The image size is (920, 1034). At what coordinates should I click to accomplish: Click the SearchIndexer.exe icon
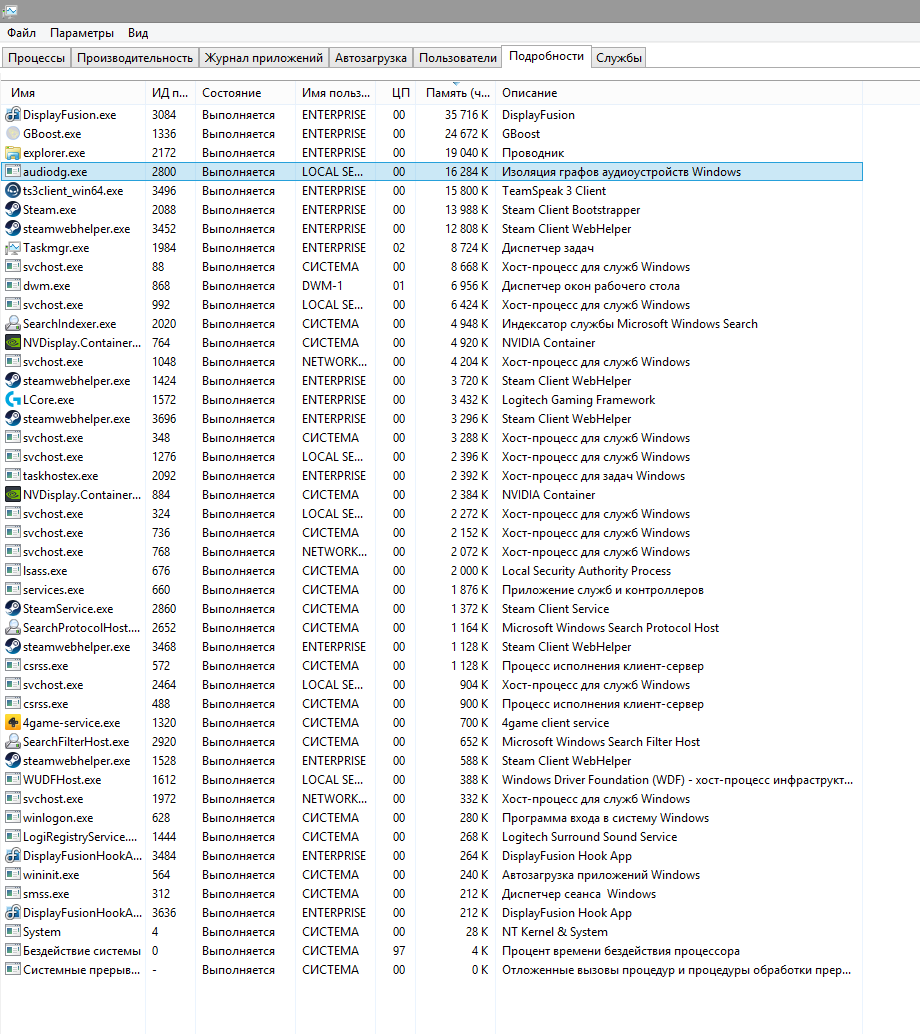pyautogui.click(x=13, y=324)
